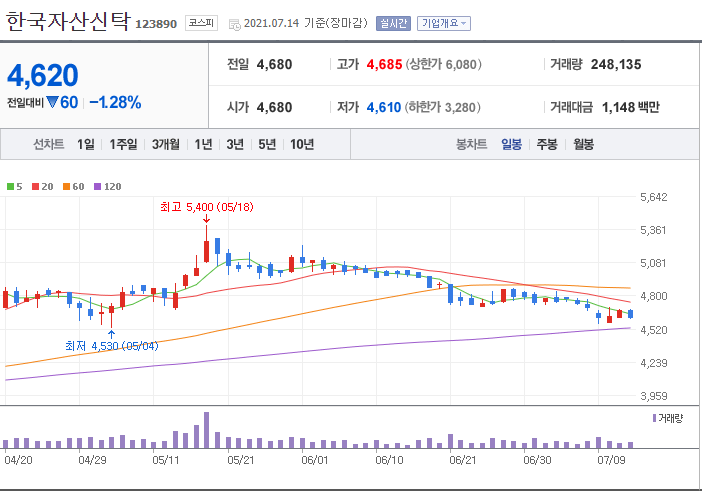This screenshot has height=491, width=702.
Task: Click the 3,959 price axis label
Action: [x=654, y=396]
